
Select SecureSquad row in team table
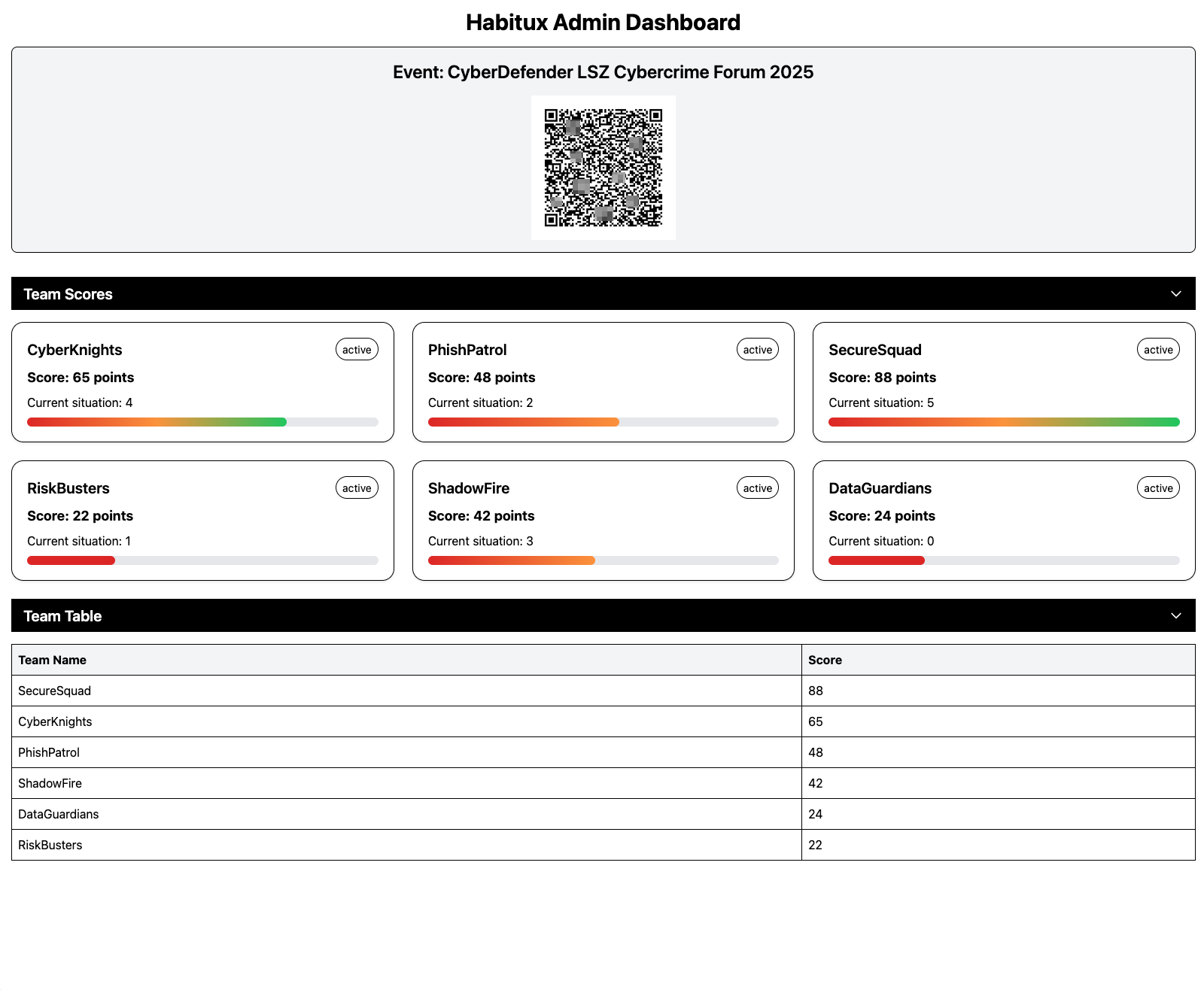click(604, 691)
